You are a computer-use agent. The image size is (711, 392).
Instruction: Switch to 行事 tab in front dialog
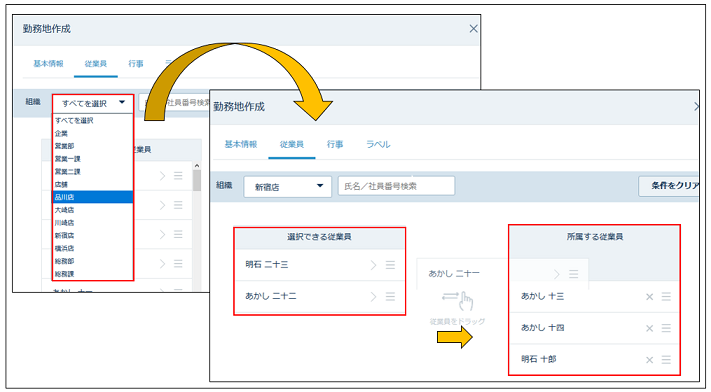click(x=335, y=144)
